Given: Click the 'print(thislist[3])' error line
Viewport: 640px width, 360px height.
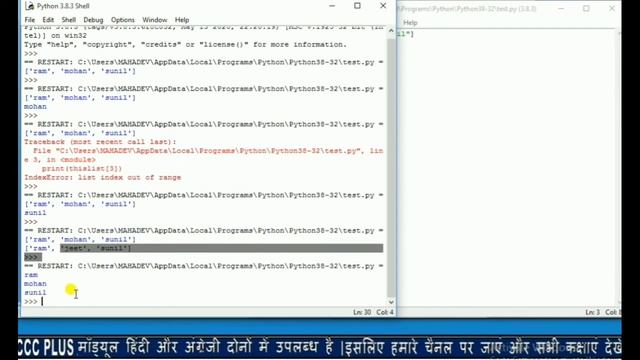Looking at the screenshot, I should pos(82,169).
